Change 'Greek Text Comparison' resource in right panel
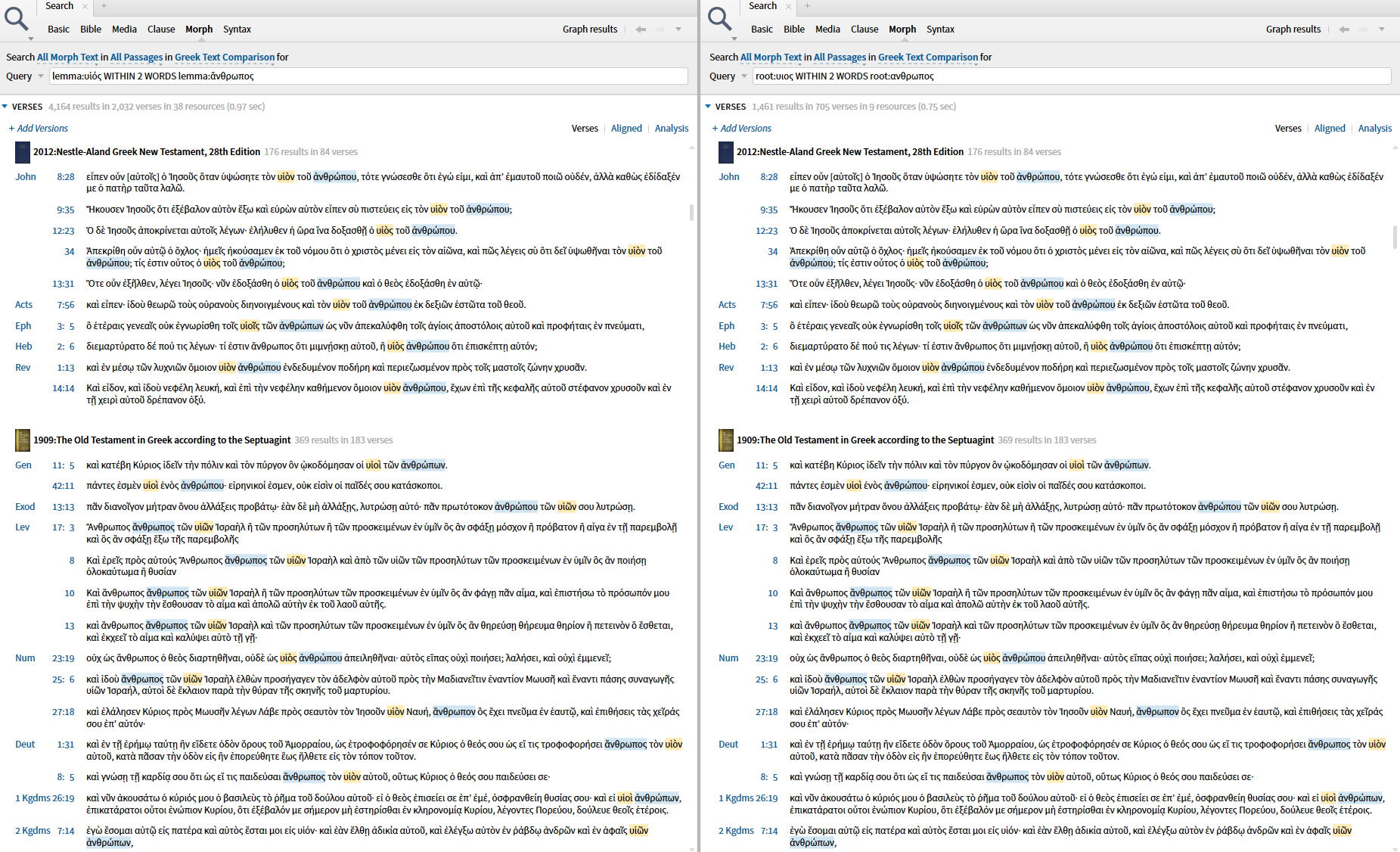The image size is (1400, 852). tap(928, 58)
